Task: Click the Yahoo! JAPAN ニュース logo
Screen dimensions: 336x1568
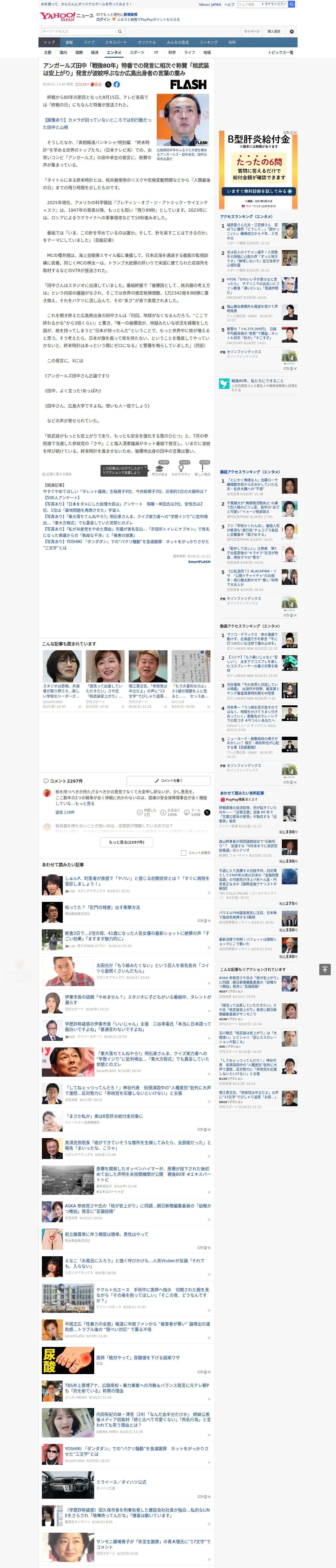Action: (67, 16)
